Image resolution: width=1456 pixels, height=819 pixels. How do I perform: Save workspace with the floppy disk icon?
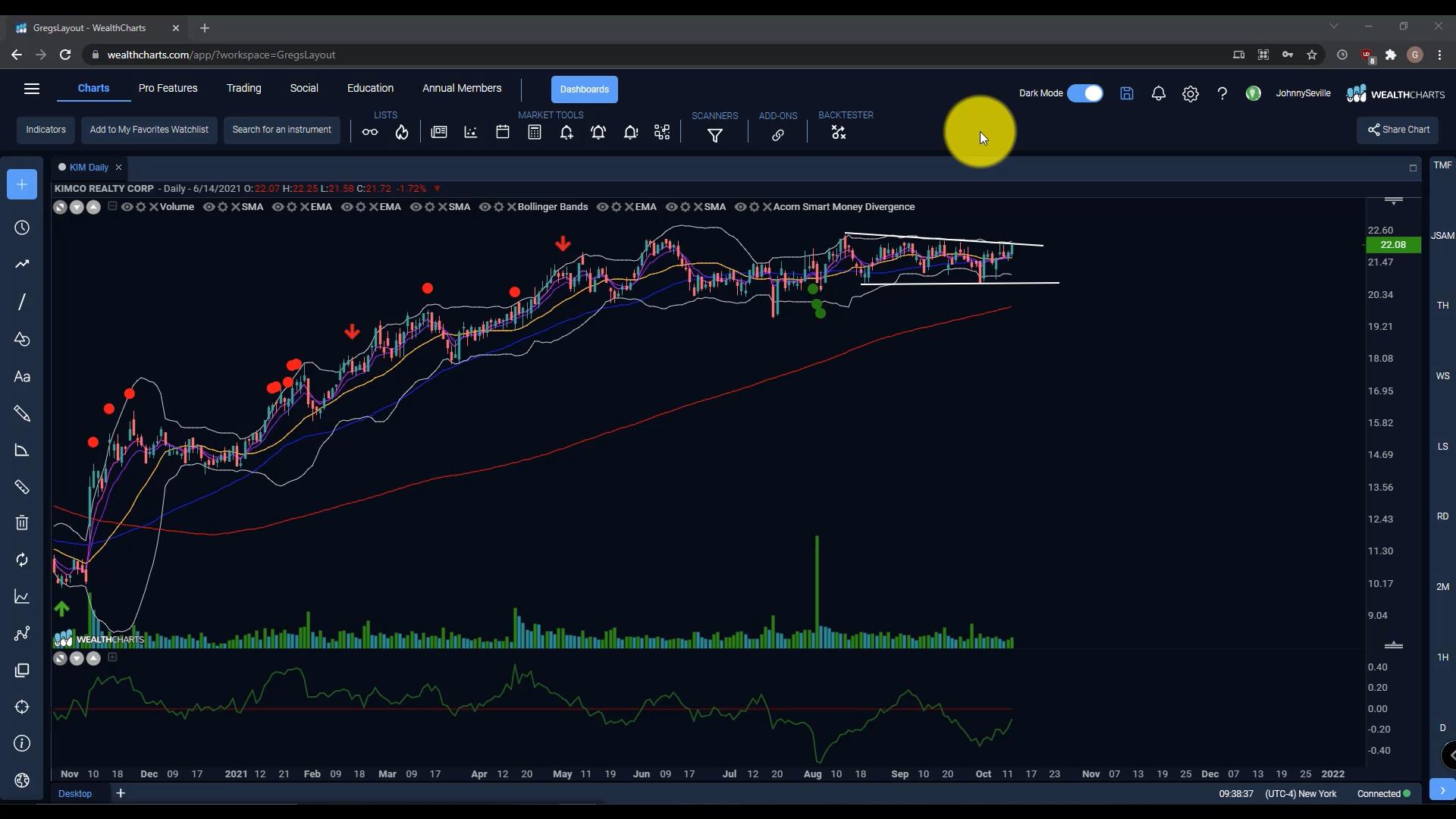(1127, 93)
